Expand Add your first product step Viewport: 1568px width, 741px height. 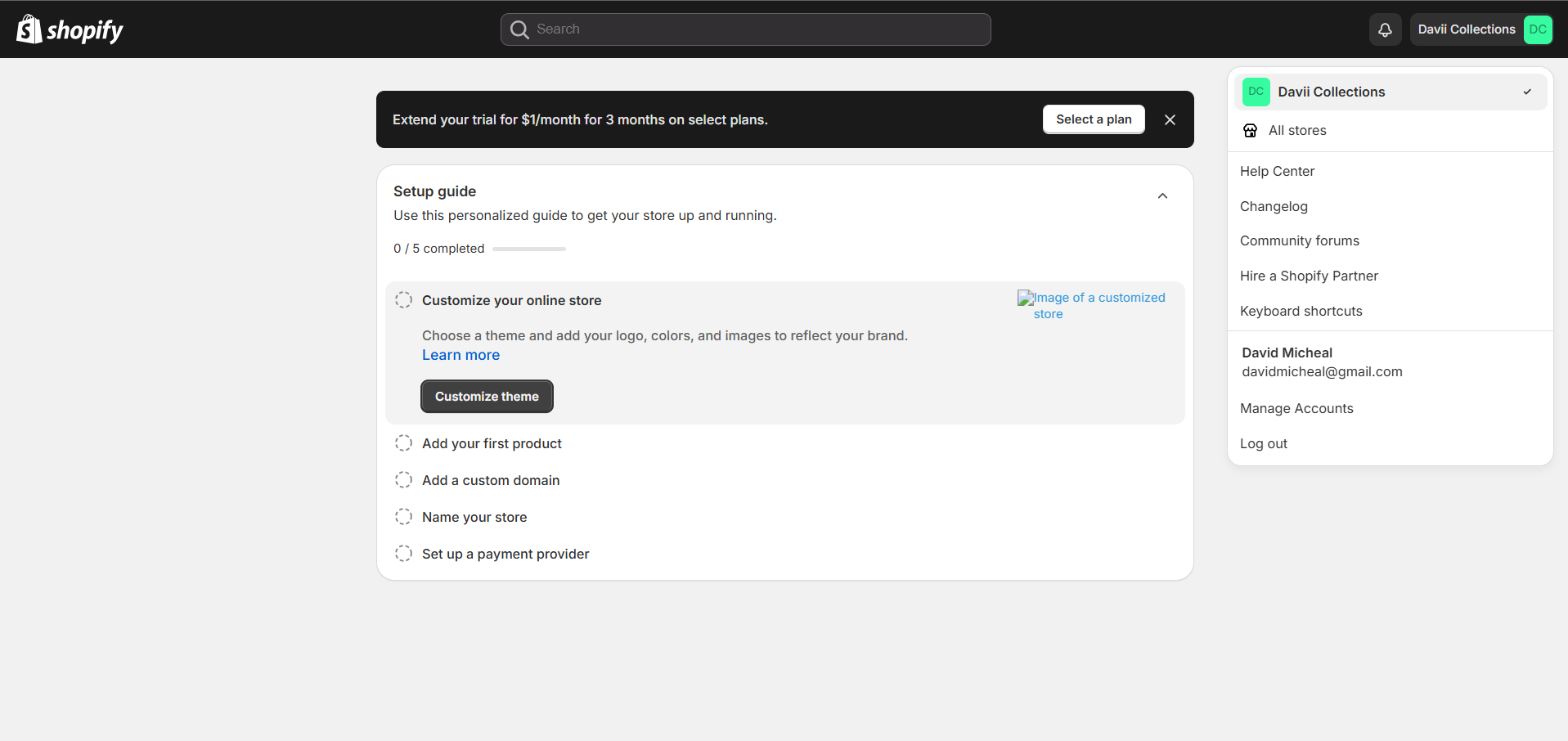pos(492,443)
